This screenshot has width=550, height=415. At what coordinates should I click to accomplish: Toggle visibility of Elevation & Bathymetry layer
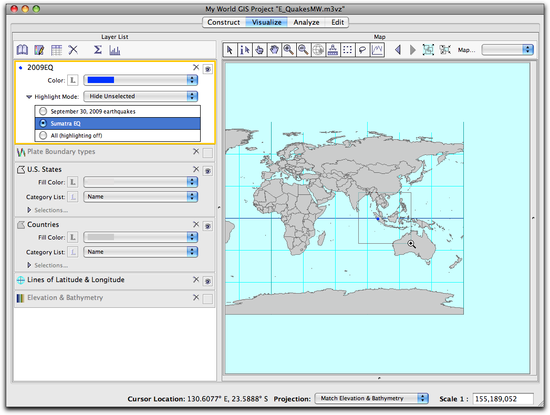tap(208, 299)
